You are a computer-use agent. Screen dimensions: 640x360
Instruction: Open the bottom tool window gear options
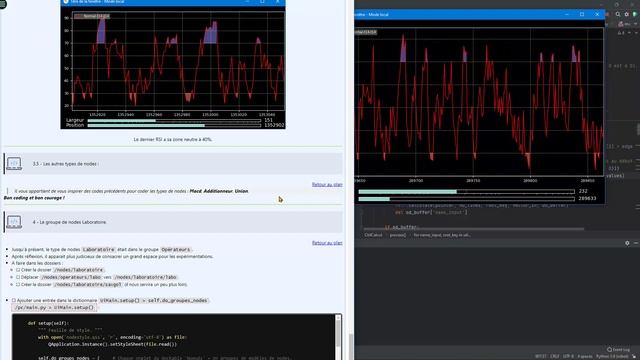[627, 243]
